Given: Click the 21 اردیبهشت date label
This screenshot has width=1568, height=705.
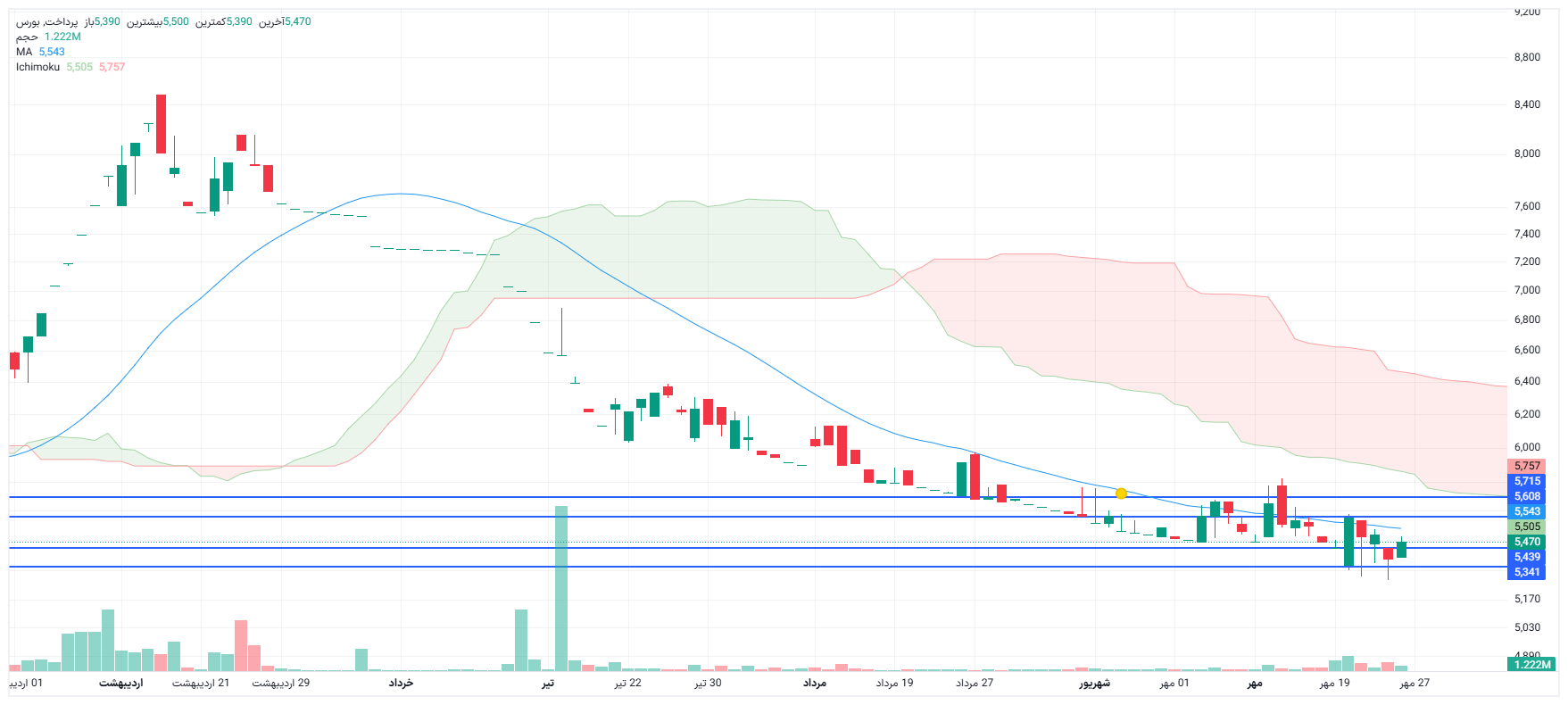Looking at the screenshot, I should click(x=201, y=683).
